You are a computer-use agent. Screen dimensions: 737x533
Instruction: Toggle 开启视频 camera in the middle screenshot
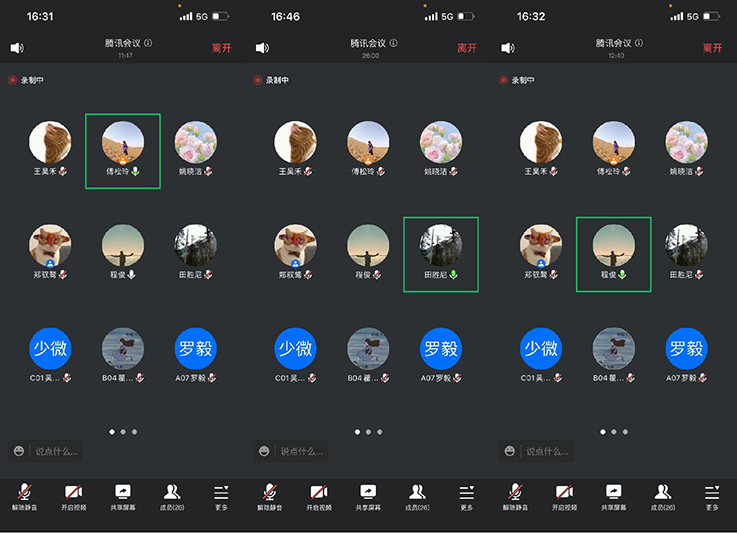pos(319,495)
